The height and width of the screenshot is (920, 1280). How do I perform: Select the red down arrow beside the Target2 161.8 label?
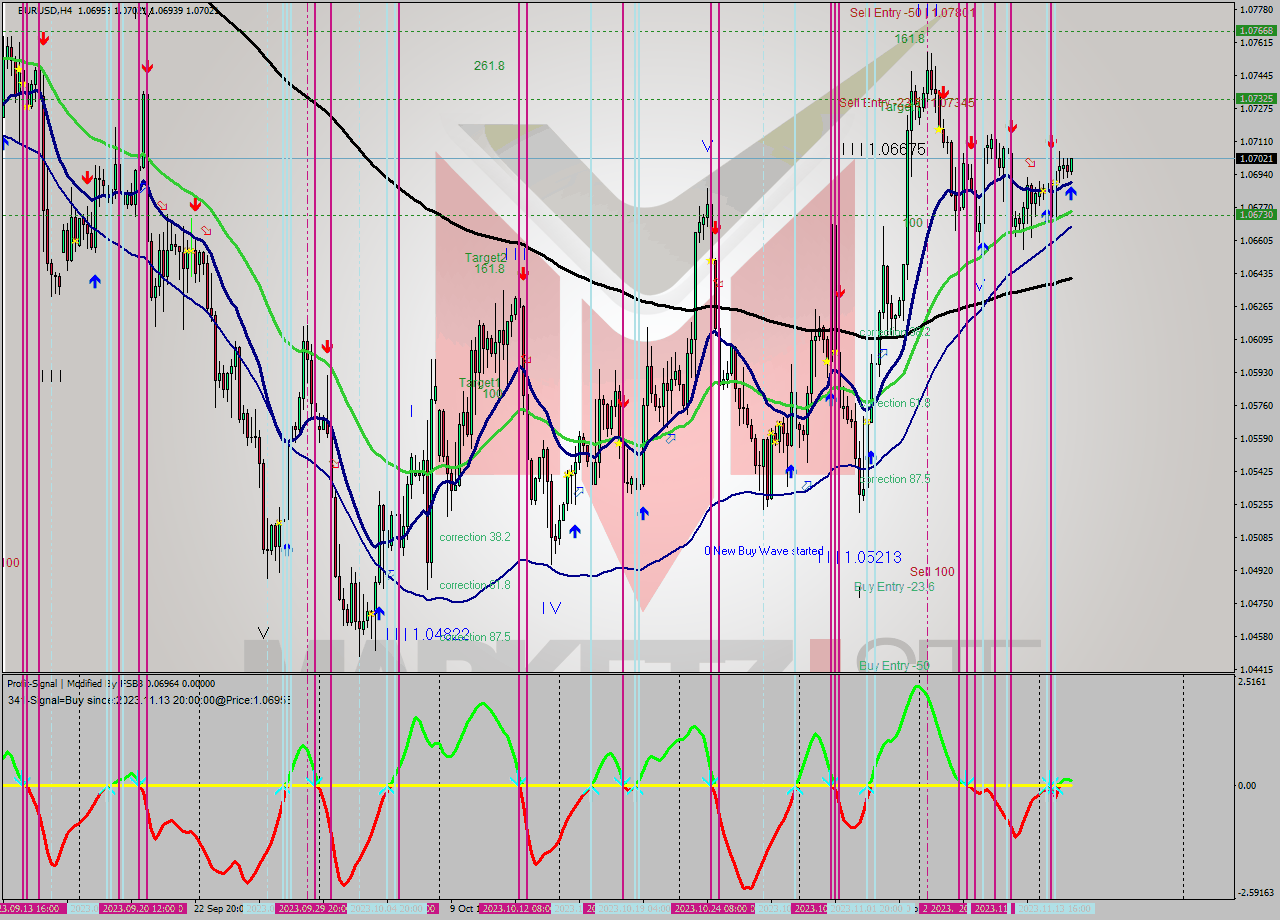[x=522, y=272]
